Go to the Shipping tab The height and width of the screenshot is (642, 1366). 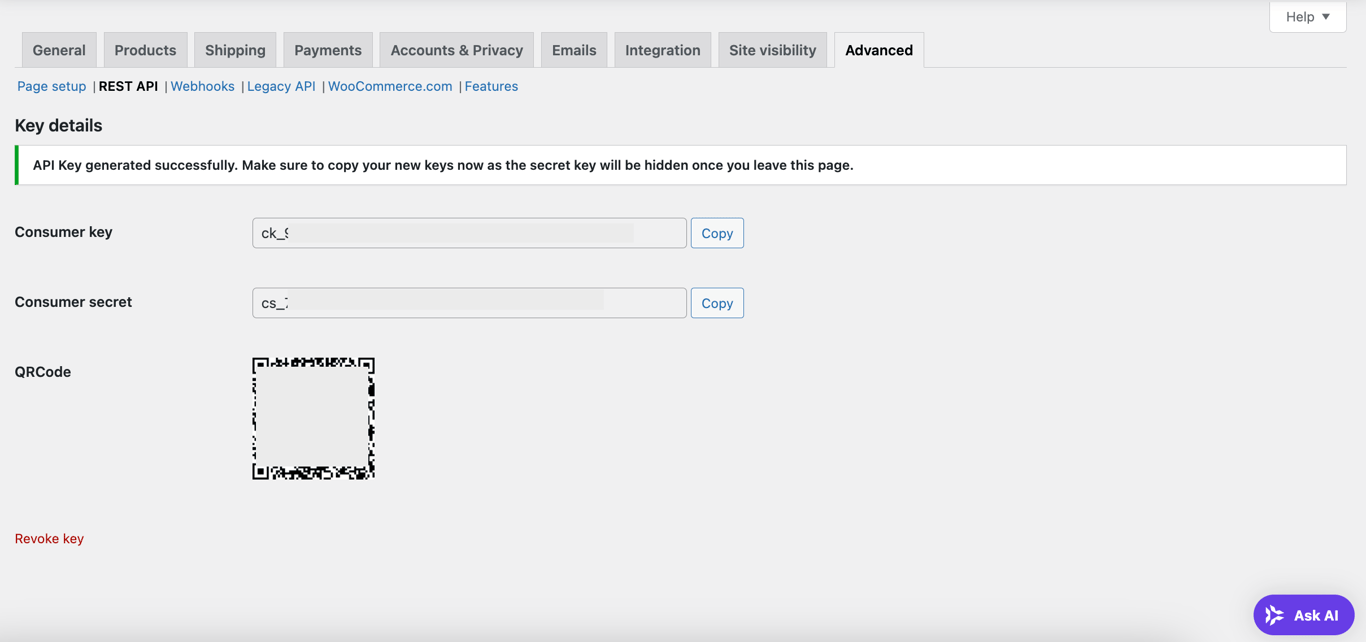[x=234, y=49]
